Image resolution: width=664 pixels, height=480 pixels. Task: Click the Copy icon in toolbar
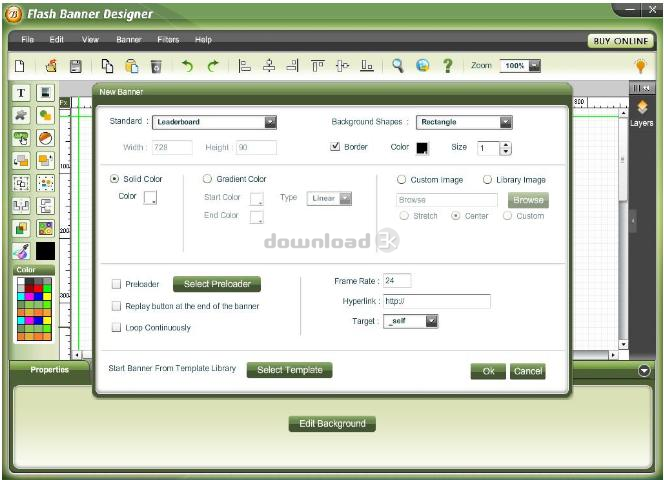[x=107, y=66]
